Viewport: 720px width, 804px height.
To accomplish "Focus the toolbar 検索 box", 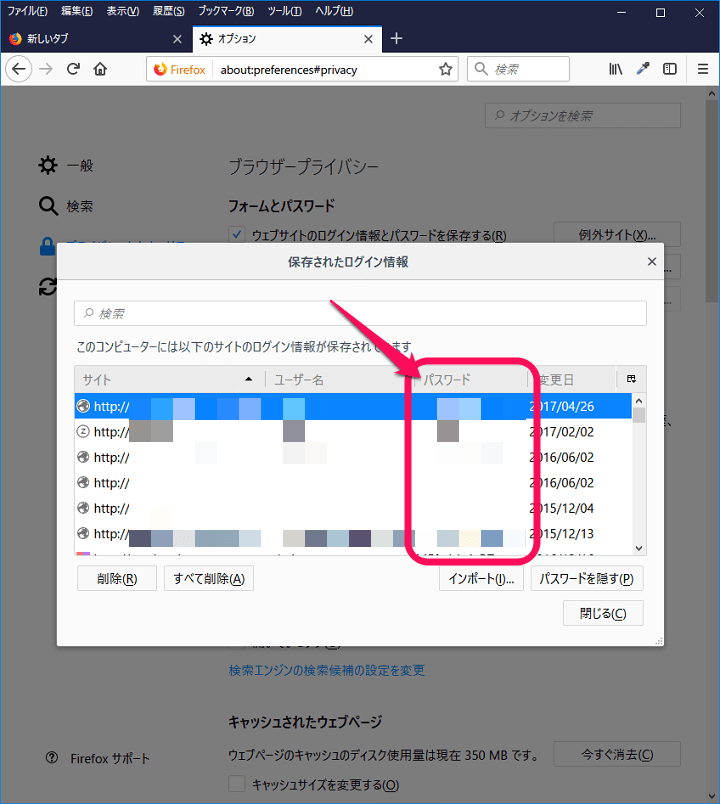I will tap(518, 69).
